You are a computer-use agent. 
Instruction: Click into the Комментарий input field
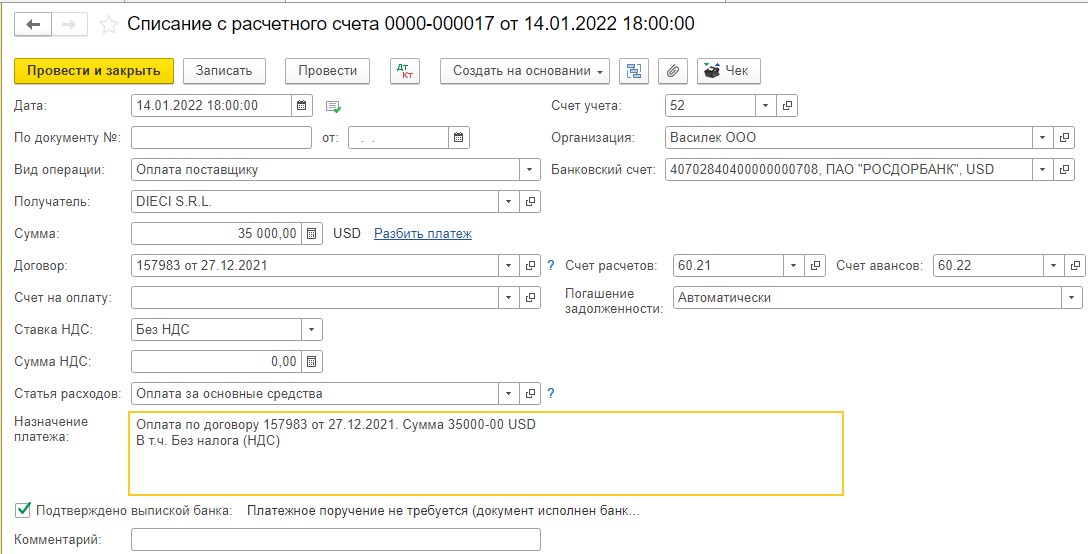point(335,540)
